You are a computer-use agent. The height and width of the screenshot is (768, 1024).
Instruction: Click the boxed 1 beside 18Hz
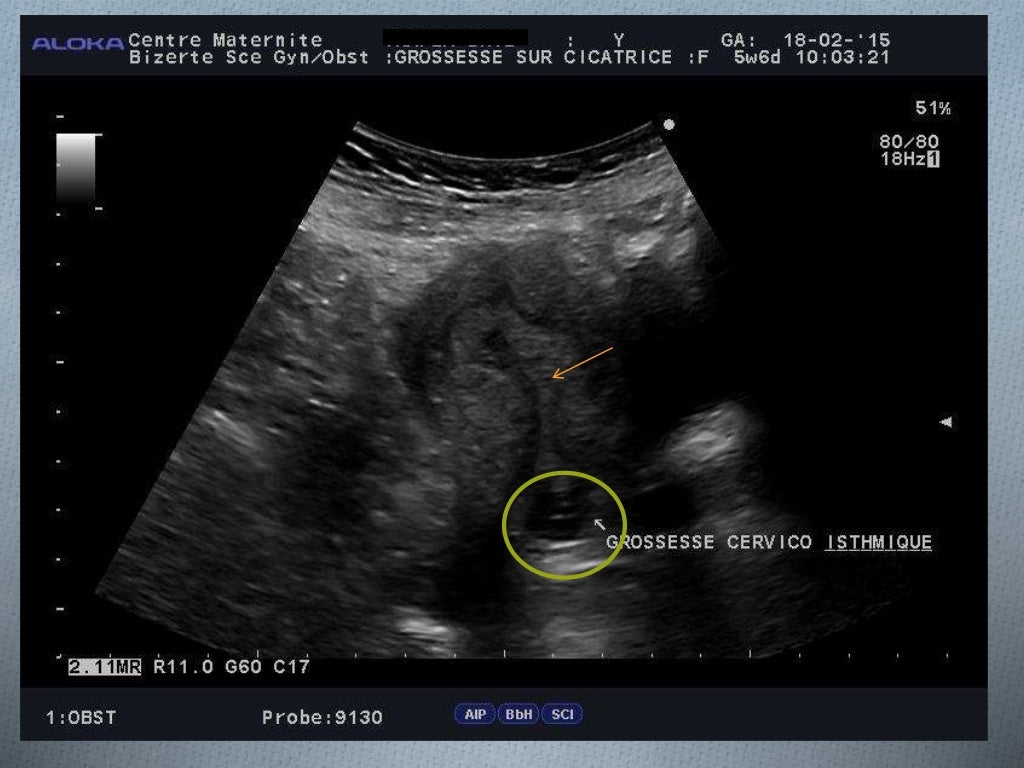click(933, 159)
